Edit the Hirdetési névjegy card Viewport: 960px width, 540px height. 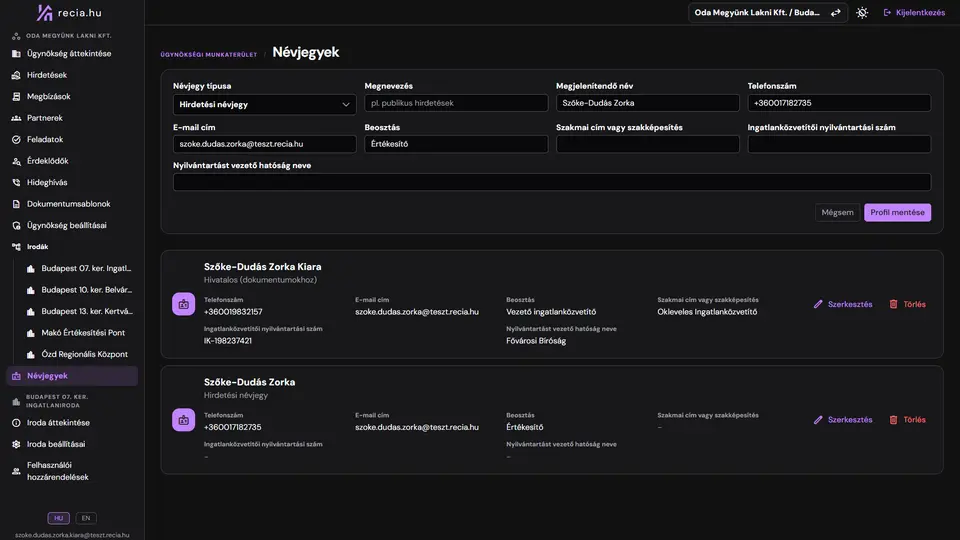click(843, 420)
